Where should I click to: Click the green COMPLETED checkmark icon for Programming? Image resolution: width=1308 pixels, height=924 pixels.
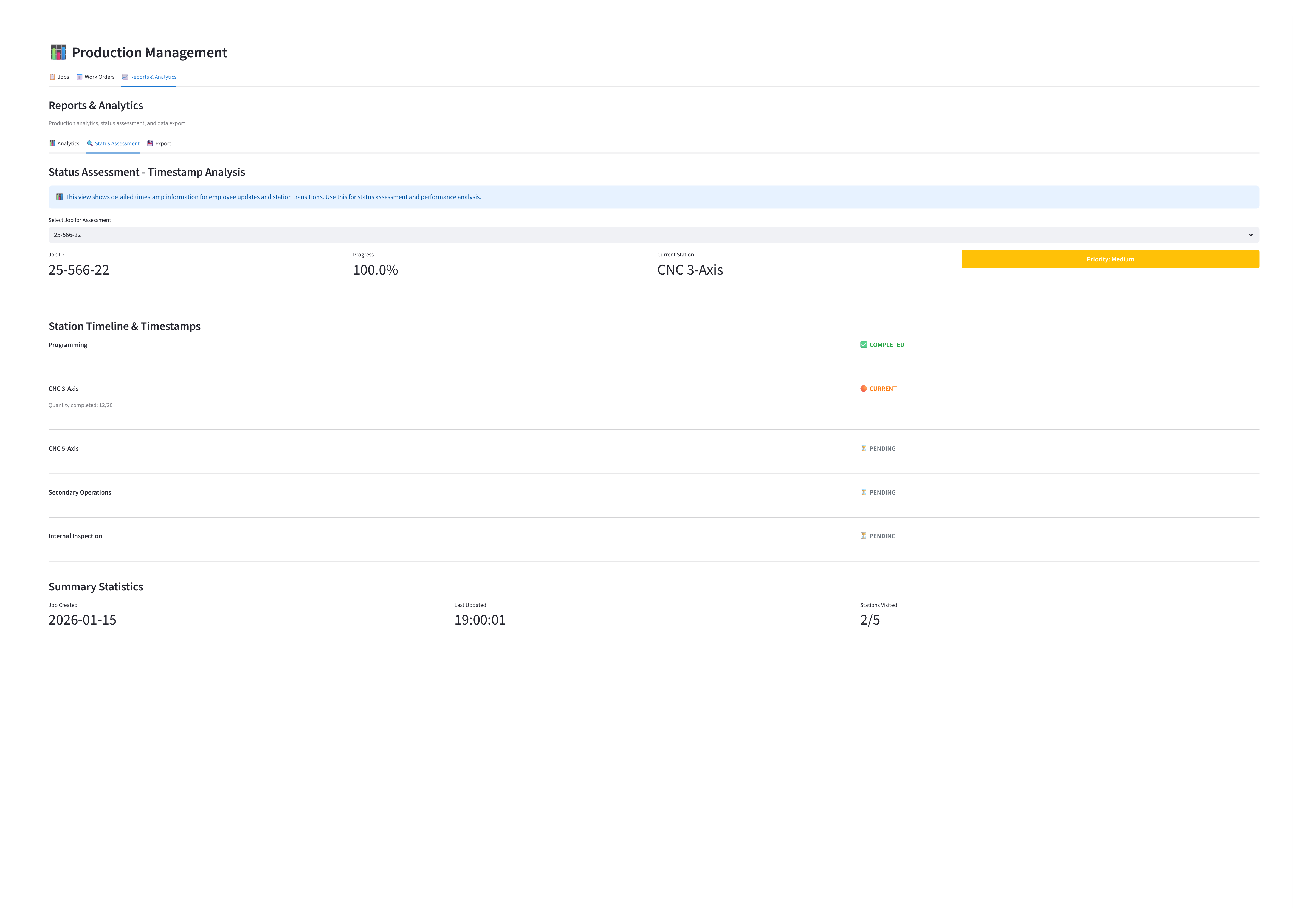pyautogui.click(x=864, y=345)
